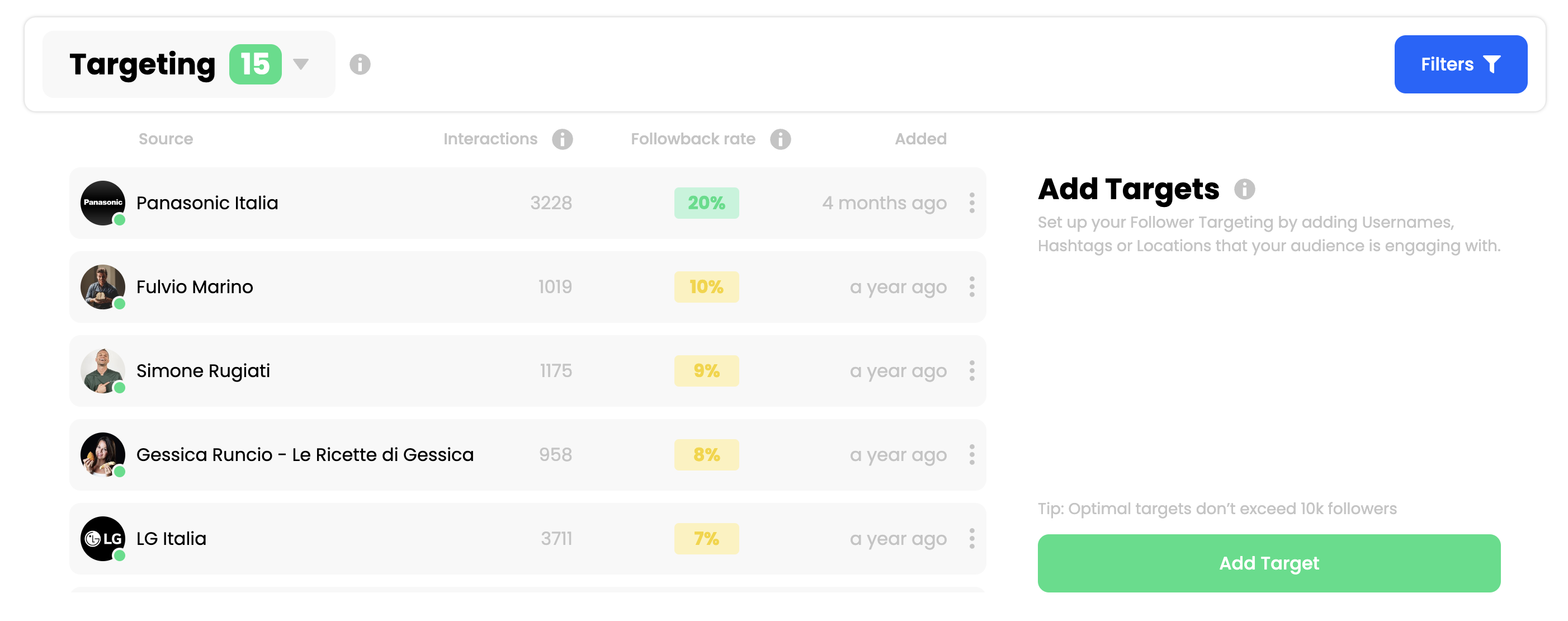Expand the Targeting count dropdown arrow
Viewport: 1568px width, 621px height.
coord(301,64)
